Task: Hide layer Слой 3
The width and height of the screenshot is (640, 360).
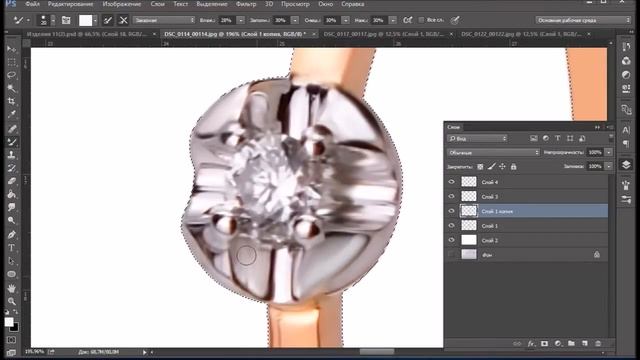Action: pyautogui.click(x=451, y=196)
